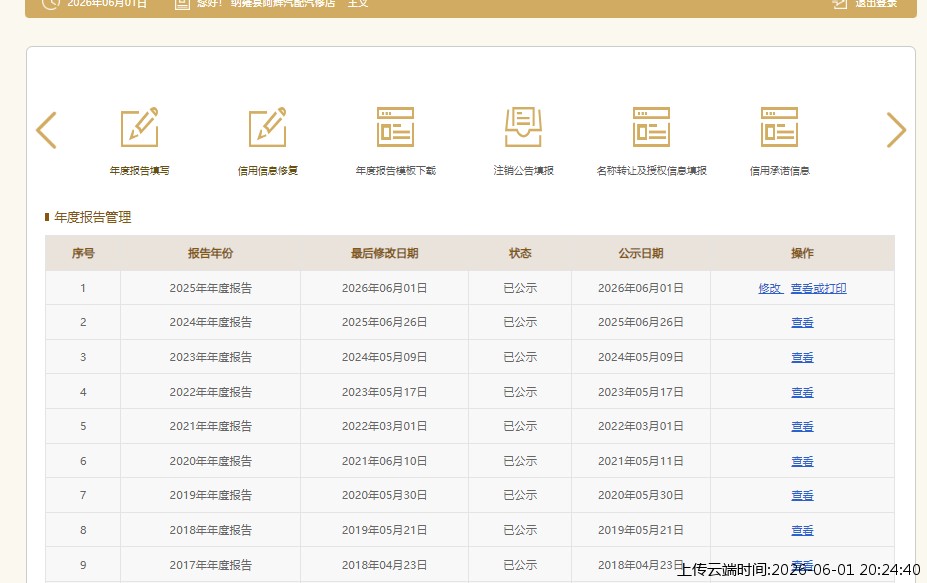Screen dimensions: 927x583
Task: Select the 2022年年度报告 cell
Action: pyautogui.click(x=210, y=392)
